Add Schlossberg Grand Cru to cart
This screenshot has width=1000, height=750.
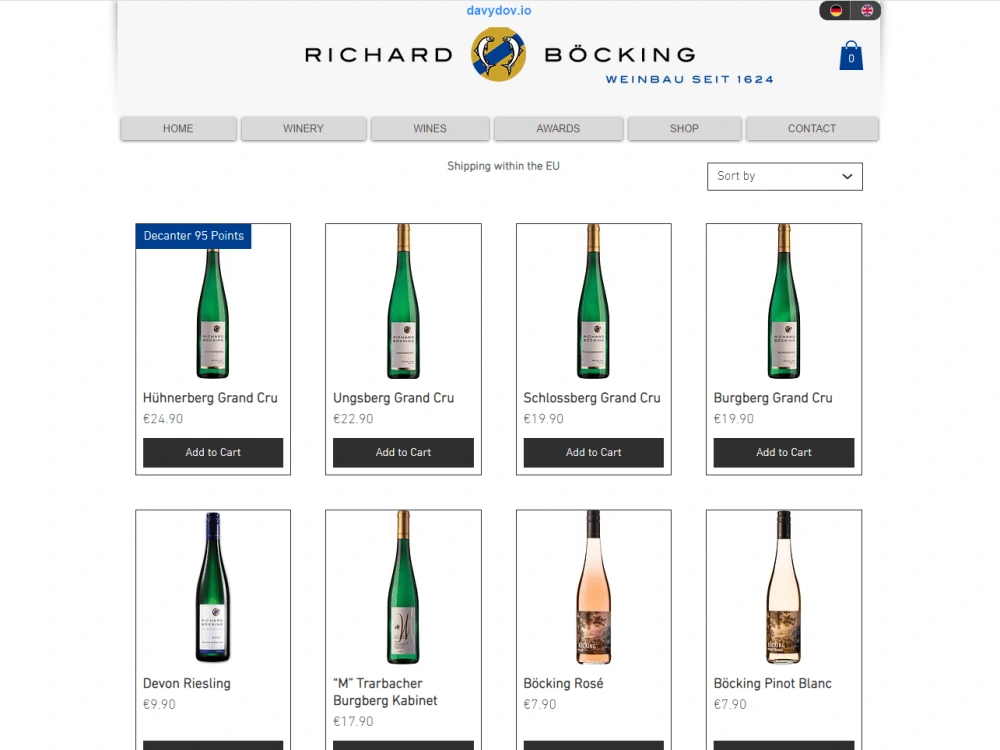click(594, 452)
